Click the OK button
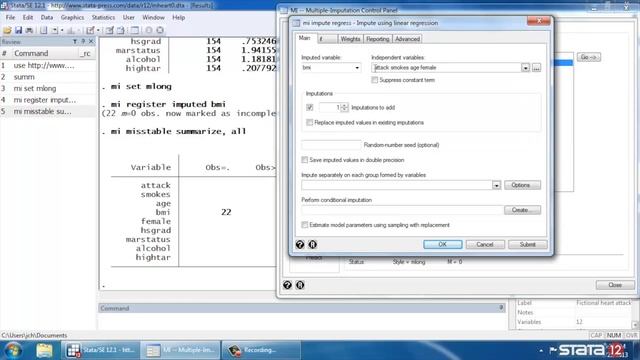Image resolution: width=640 pixels, height=360 pixels. point(442,244)
